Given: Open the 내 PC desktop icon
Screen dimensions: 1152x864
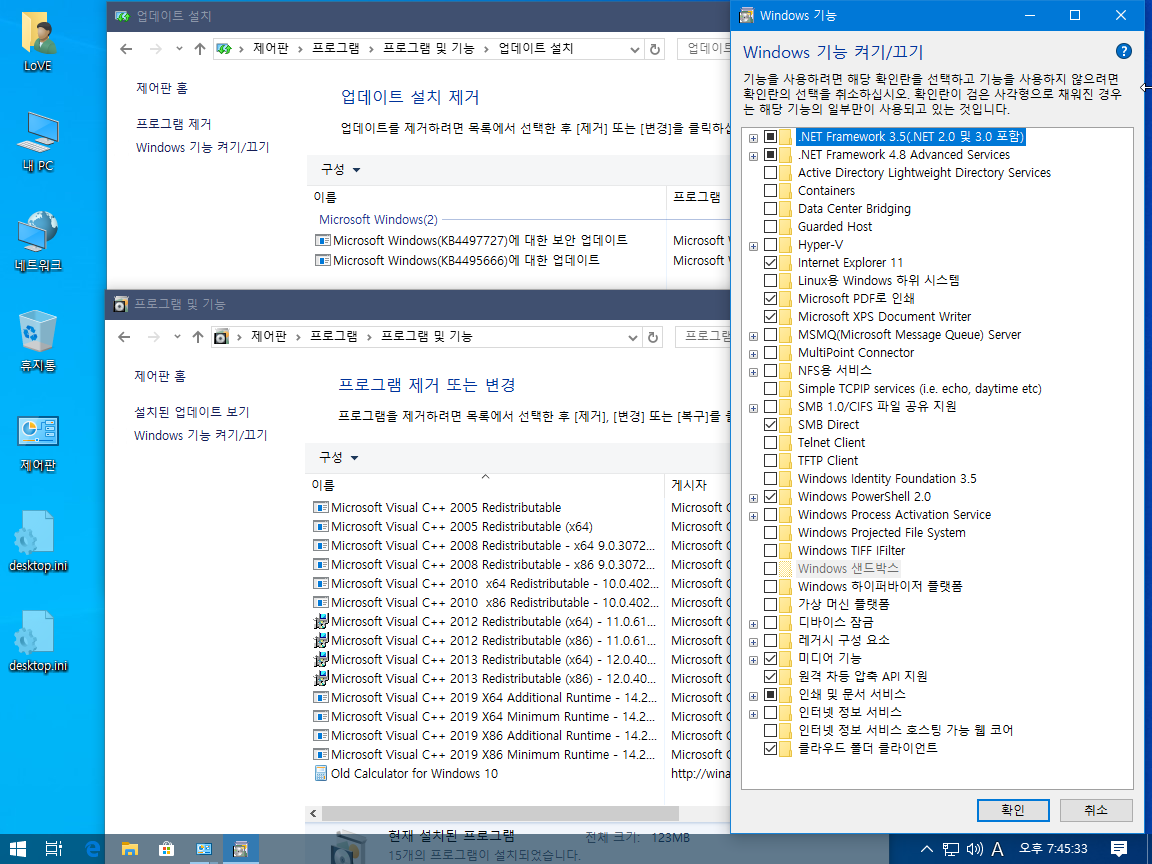Looking at the screenshot, I should 37,142.
